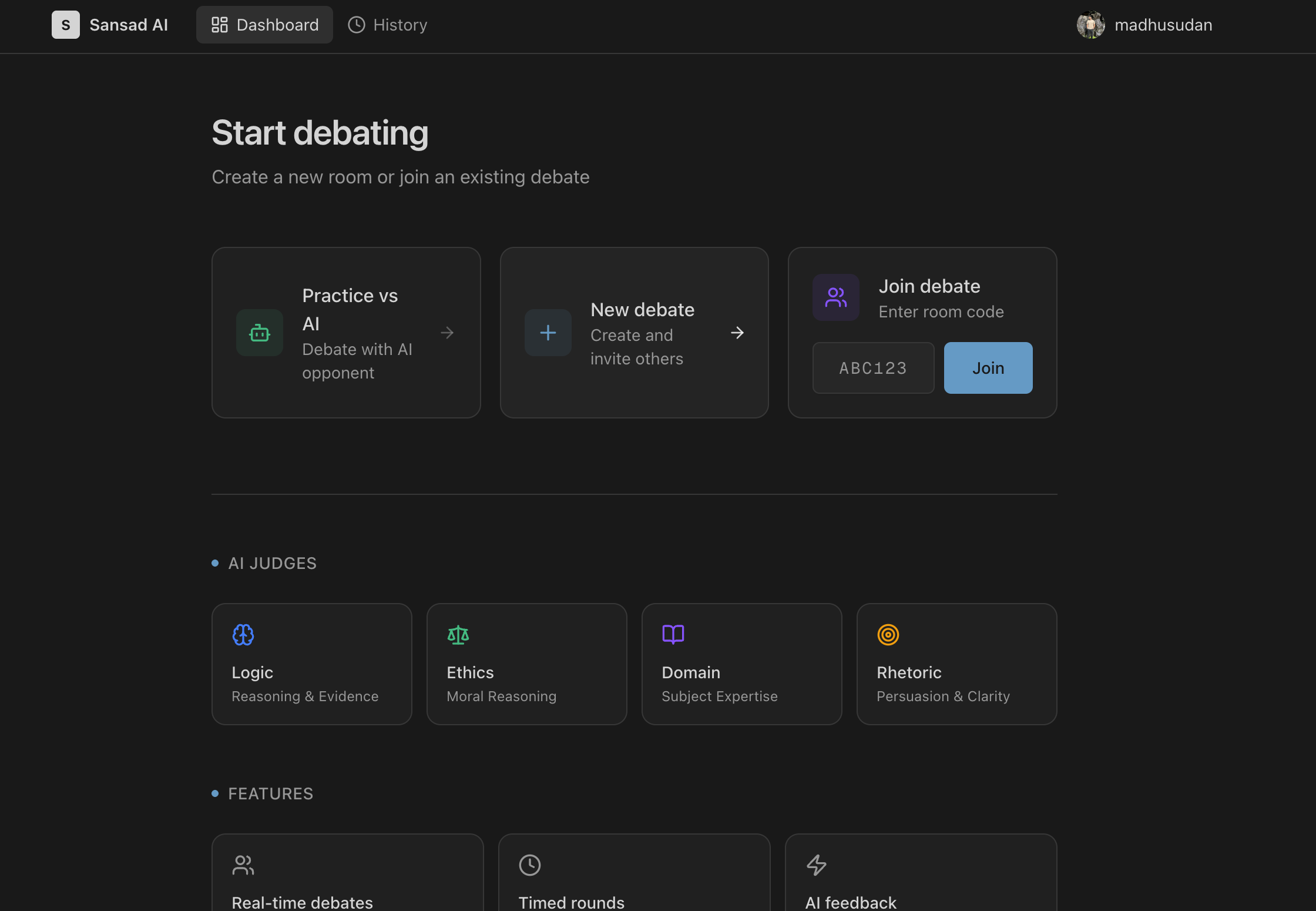Click the arrow on New debate card
This screenshot has width=1316, height=911.
[737, 333]
